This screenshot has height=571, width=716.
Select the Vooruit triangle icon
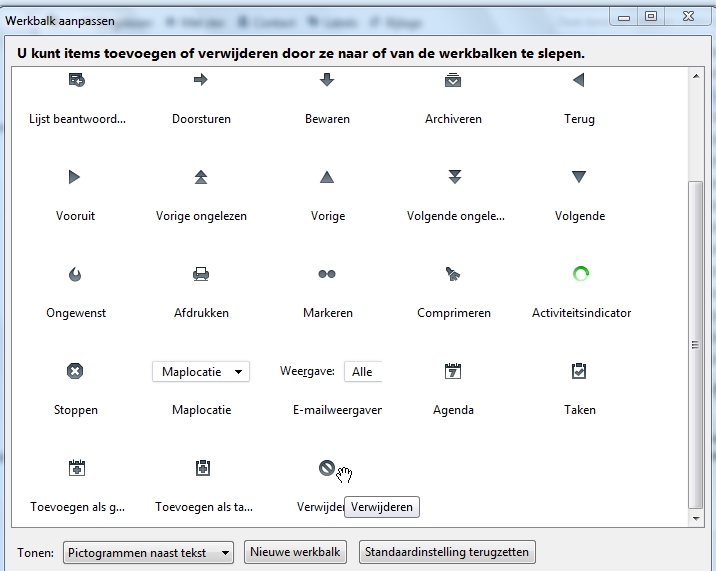74,177
